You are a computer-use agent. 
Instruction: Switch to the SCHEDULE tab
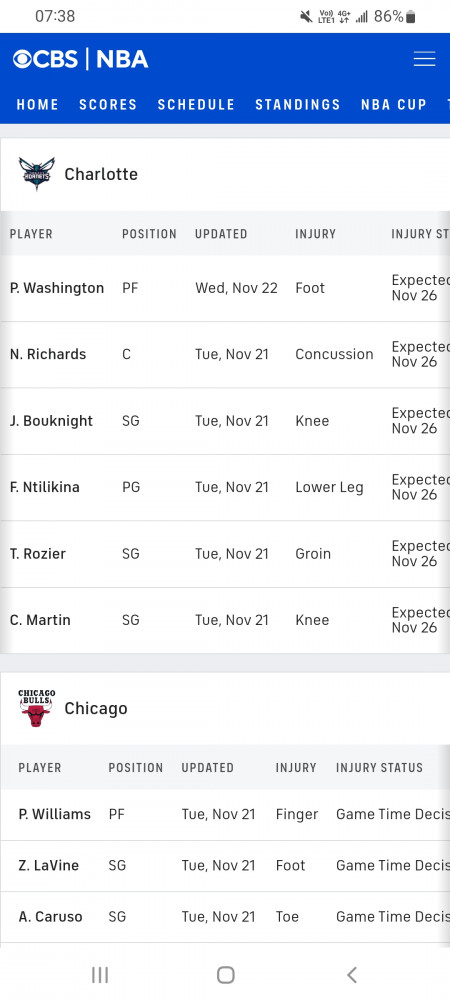[x=196, y=105]
